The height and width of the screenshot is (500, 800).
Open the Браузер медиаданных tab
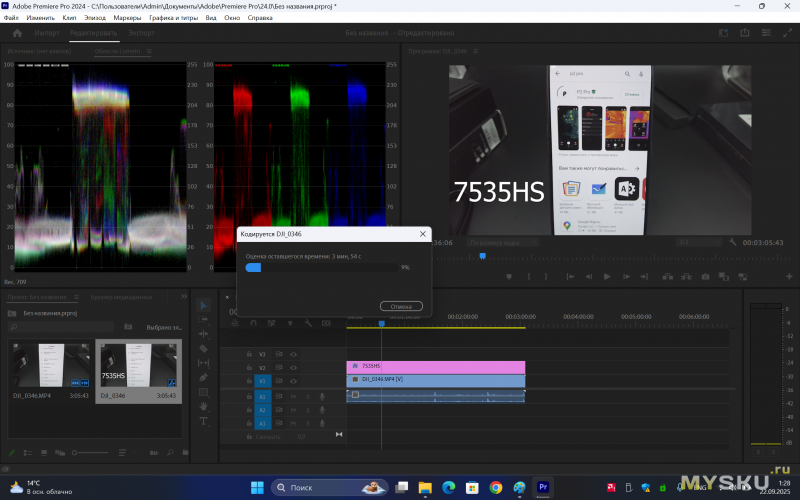point(121,297)
